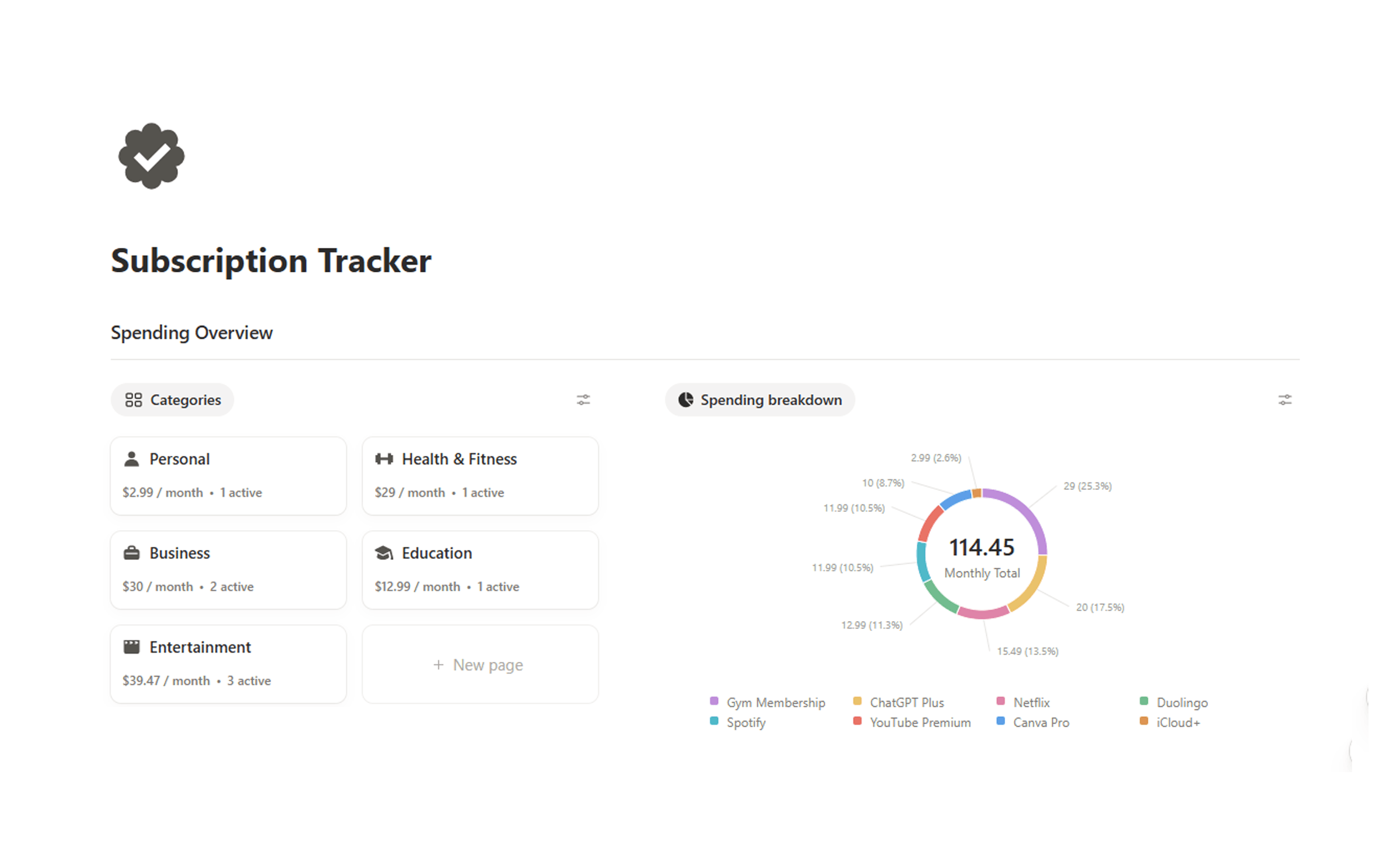
Task: Click the 15.49 (13.5%) chart label
Action: 1027,651
